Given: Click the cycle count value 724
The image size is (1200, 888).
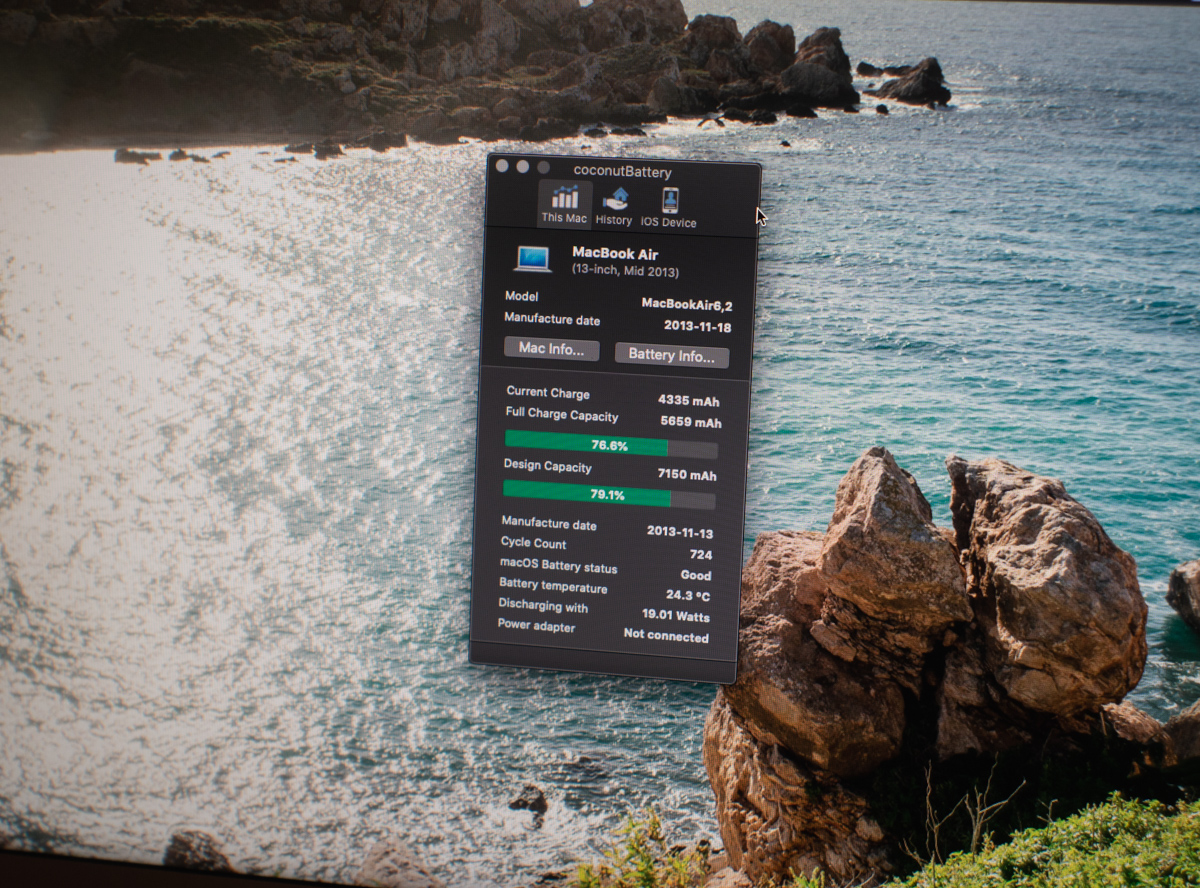Looking at the screenshot, I should [x=700, y=554].
